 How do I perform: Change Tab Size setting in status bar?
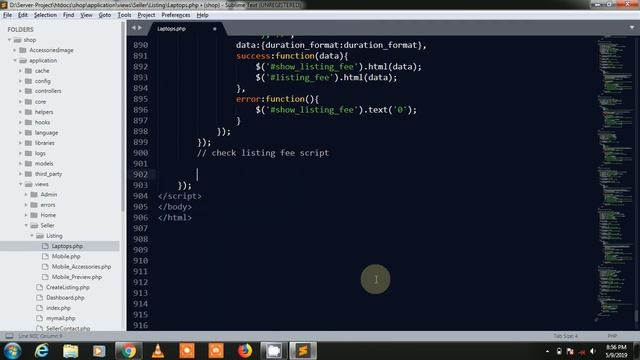566,336
